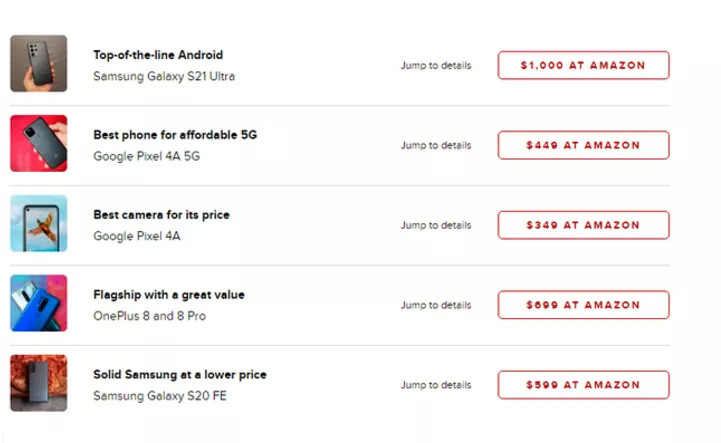Viewport: 721px width, 443px height.
Task: Click the $599 at Amazon button
Action: (x=584, y=385)
